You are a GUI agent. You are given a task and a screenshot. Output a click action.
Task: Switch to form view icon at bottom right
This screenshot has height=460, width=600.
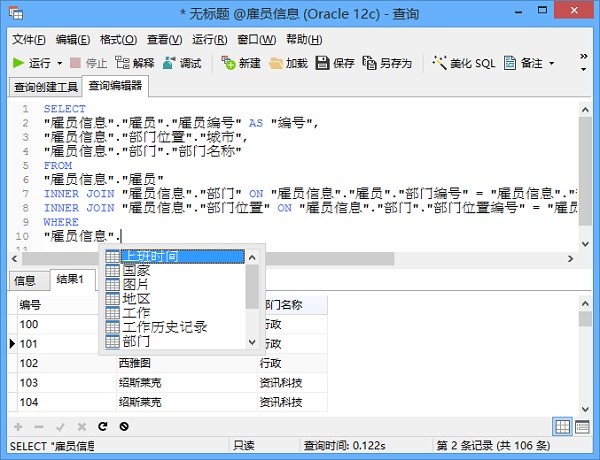coord(585,426)
